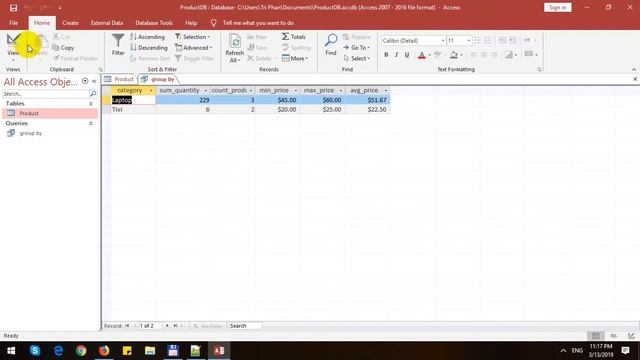Open the File menu
The width and height of the screenshot is (640, 360).
tap(13, 23)
